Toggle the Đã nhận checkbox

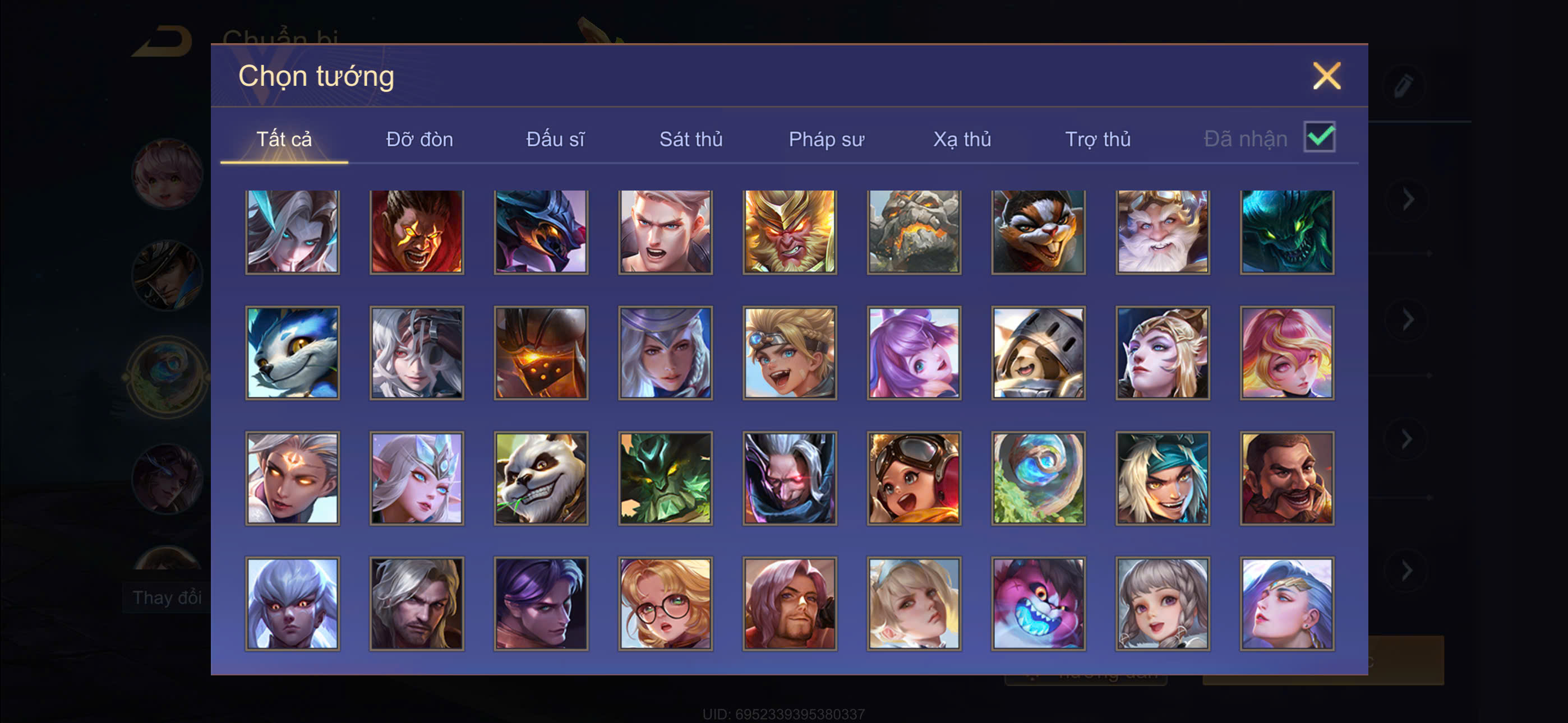coord(1319,136)
